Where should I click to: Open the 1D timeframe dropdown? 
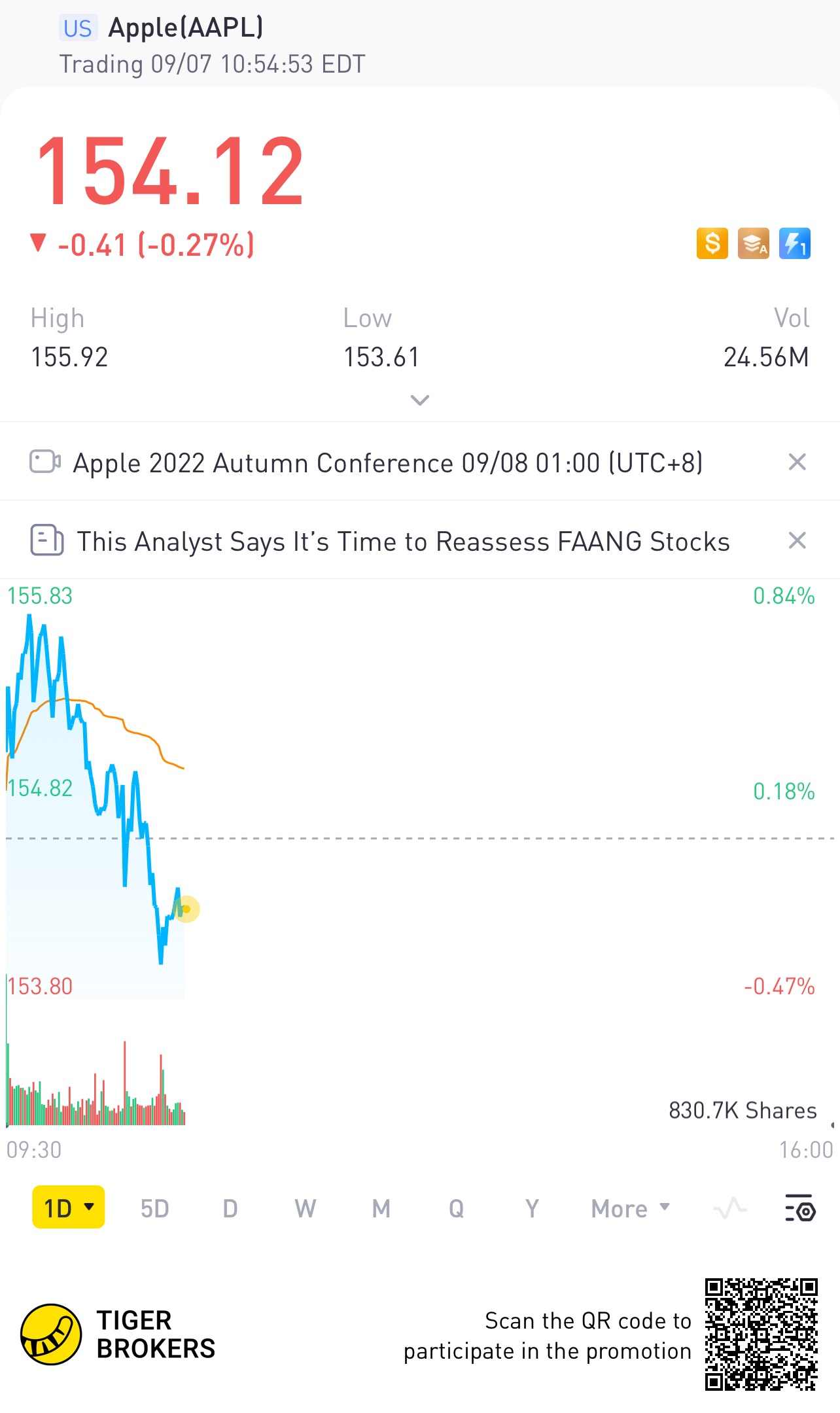[x=69, y=1208]
